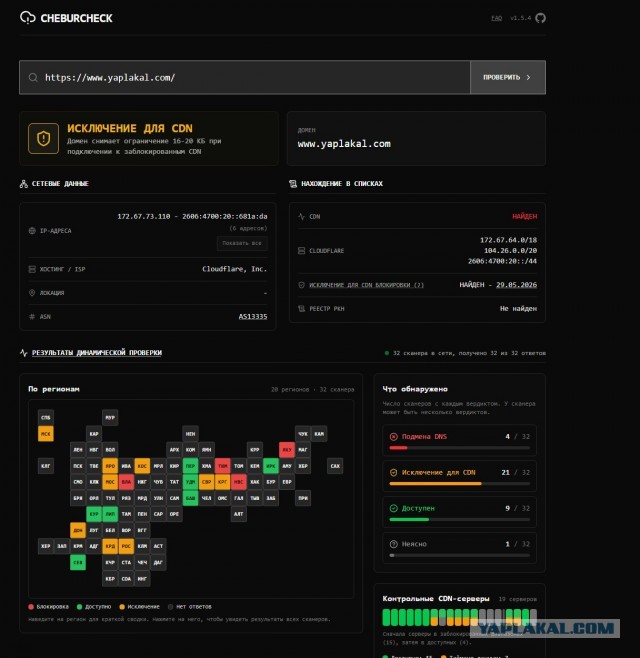Select the green БАШ region tile
The height and width of the screenshot is (658, 640).
click(x=191, y=498)
